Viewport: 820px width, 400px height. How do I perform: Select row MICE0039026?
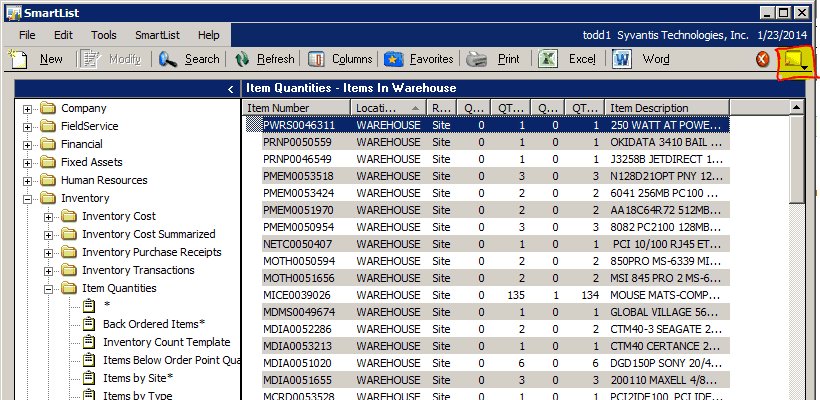tap(496, 295)
